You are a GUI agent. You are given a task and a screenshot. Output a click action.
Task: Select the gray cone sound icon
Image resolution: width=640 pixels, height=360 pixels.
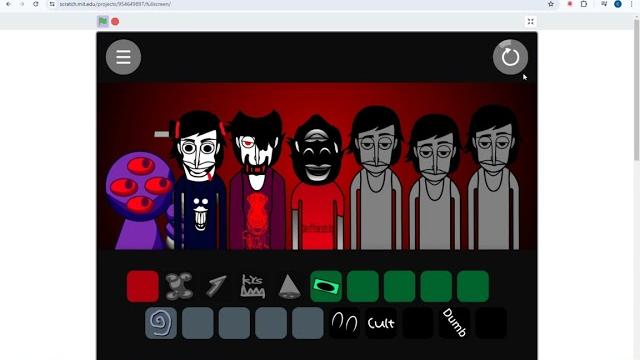(x=289, y=286)
